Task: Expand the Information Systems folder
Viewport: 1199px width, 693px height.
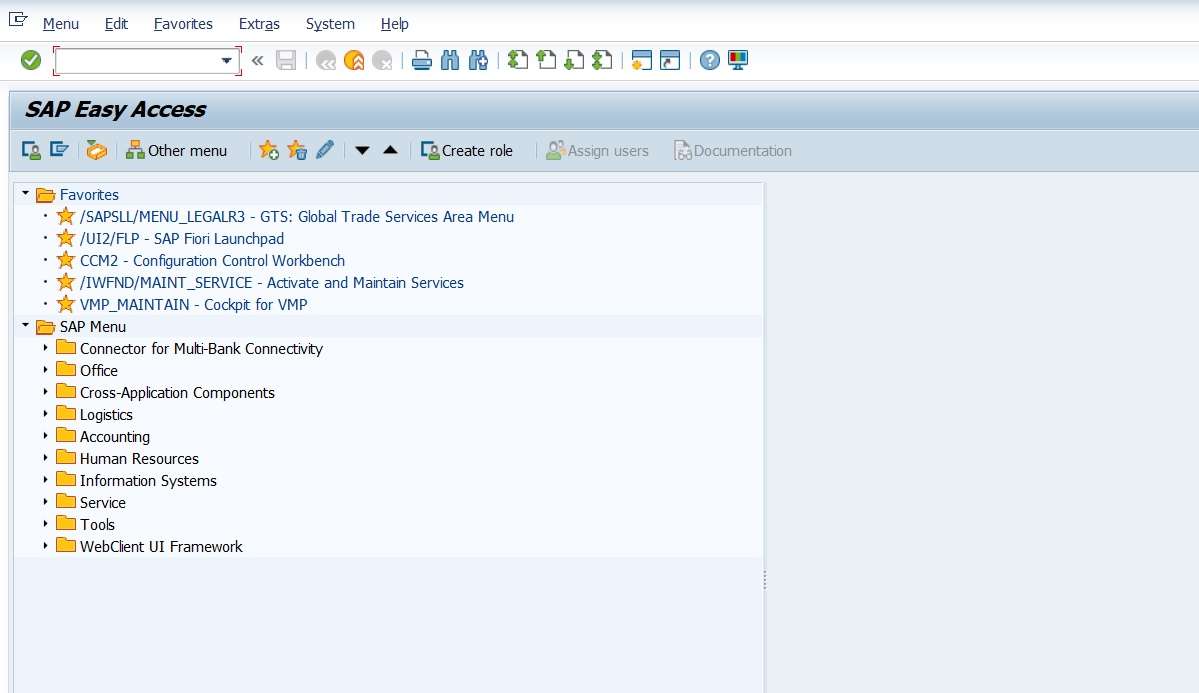Action: 45,480
